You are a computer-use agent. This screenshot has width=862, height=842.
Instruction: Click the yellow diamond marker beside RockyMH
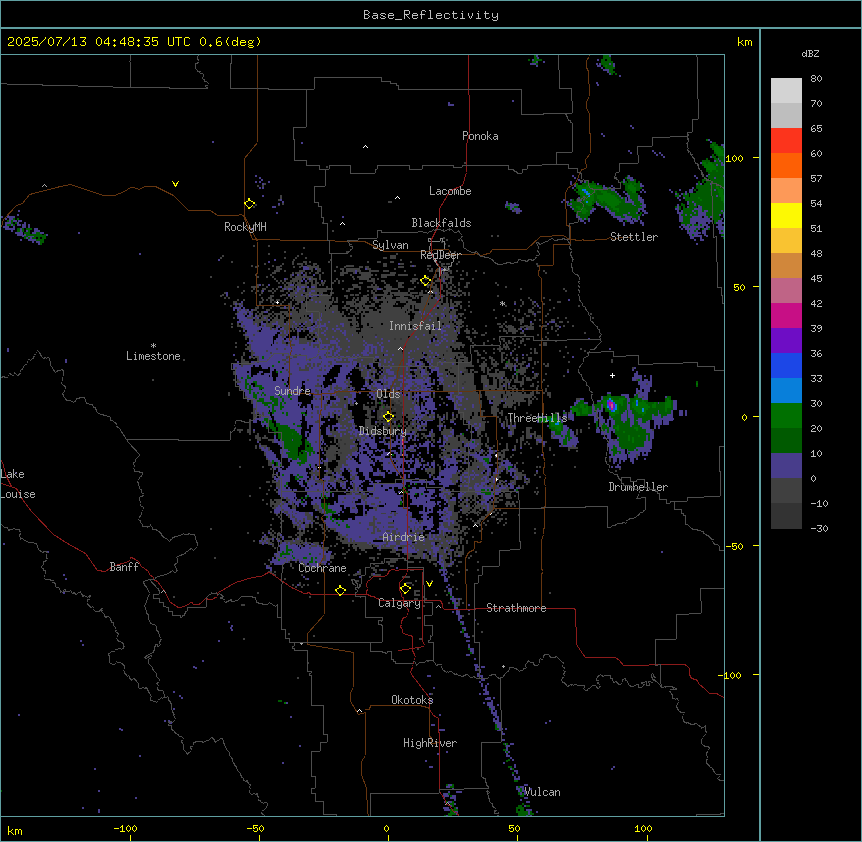tap(250, 204)
